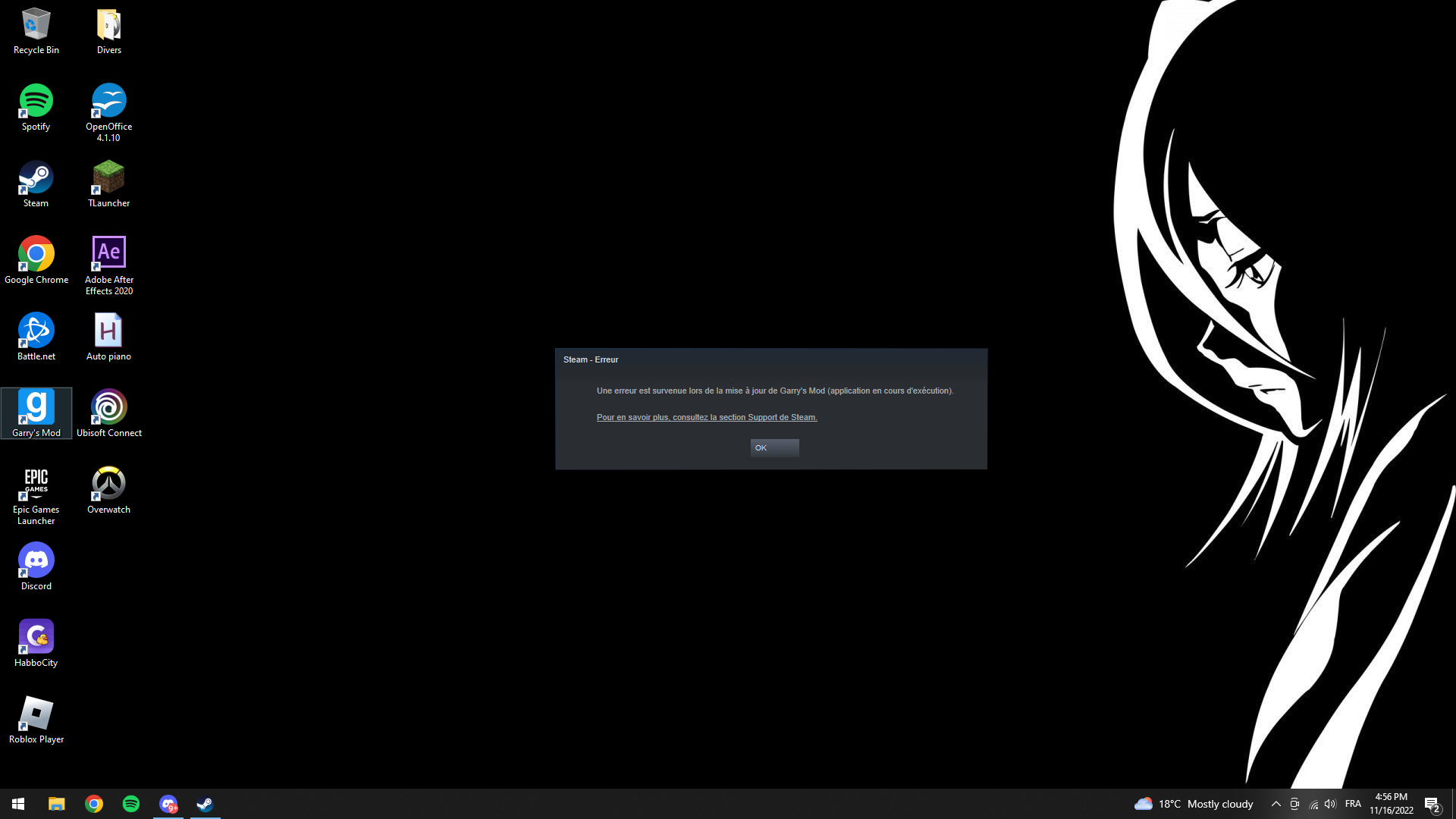Select the OpenOffice 4.1.10 shortcut

pyautogui.click(x=108, y=114)
